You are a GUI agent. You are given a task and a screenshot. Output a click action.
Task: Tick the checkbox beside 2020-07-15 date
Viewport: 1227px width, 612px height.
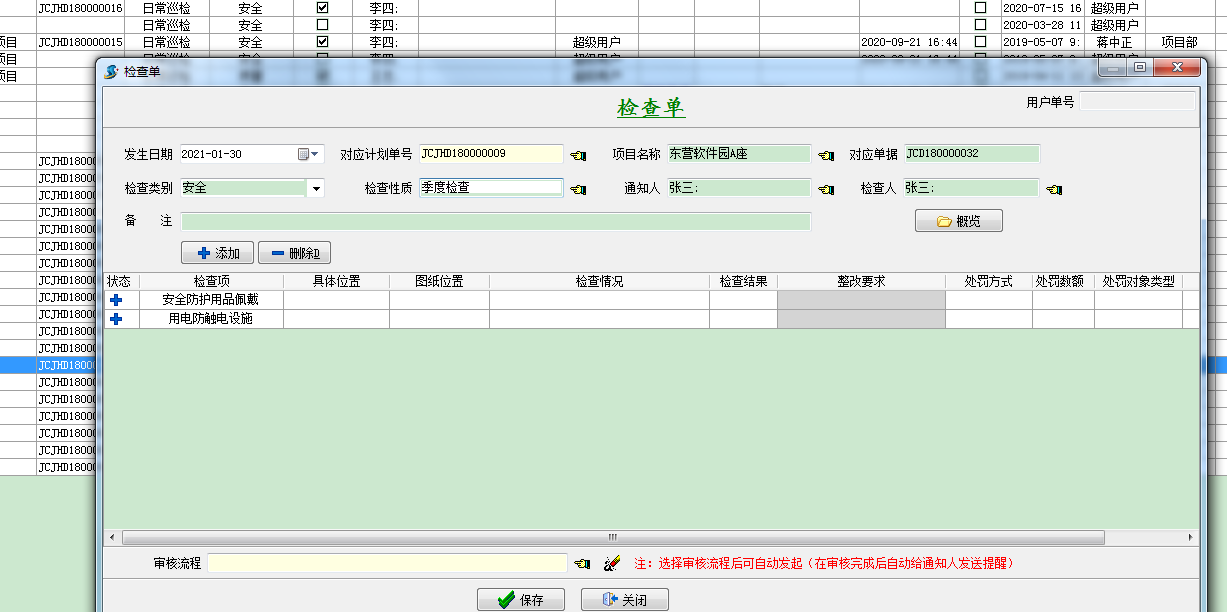click(x=980, y=8)
